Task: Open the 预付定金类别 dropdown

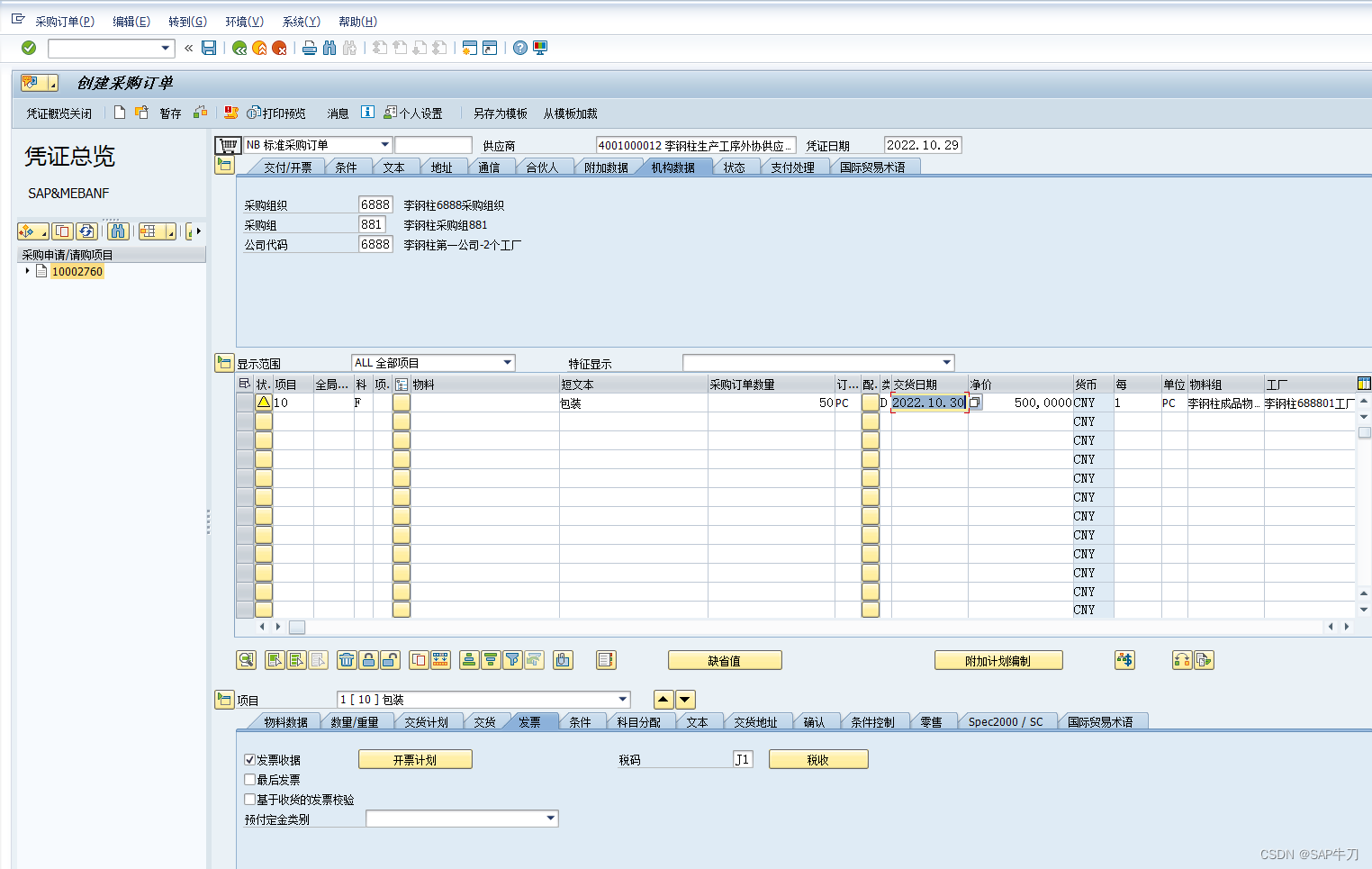Action: [551, 819]
